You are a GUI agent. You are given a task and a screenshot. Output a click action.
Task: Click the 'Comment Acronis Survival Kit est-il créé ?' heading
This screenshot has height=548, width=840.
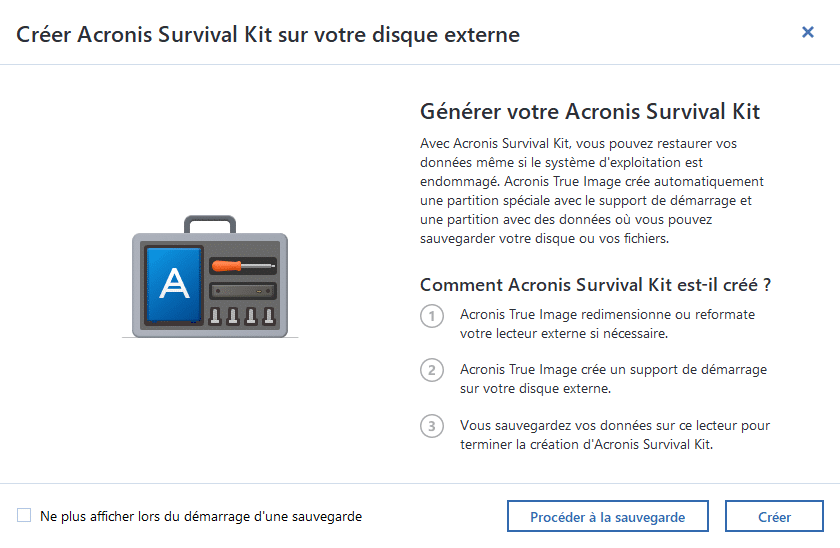click(595, 285)
